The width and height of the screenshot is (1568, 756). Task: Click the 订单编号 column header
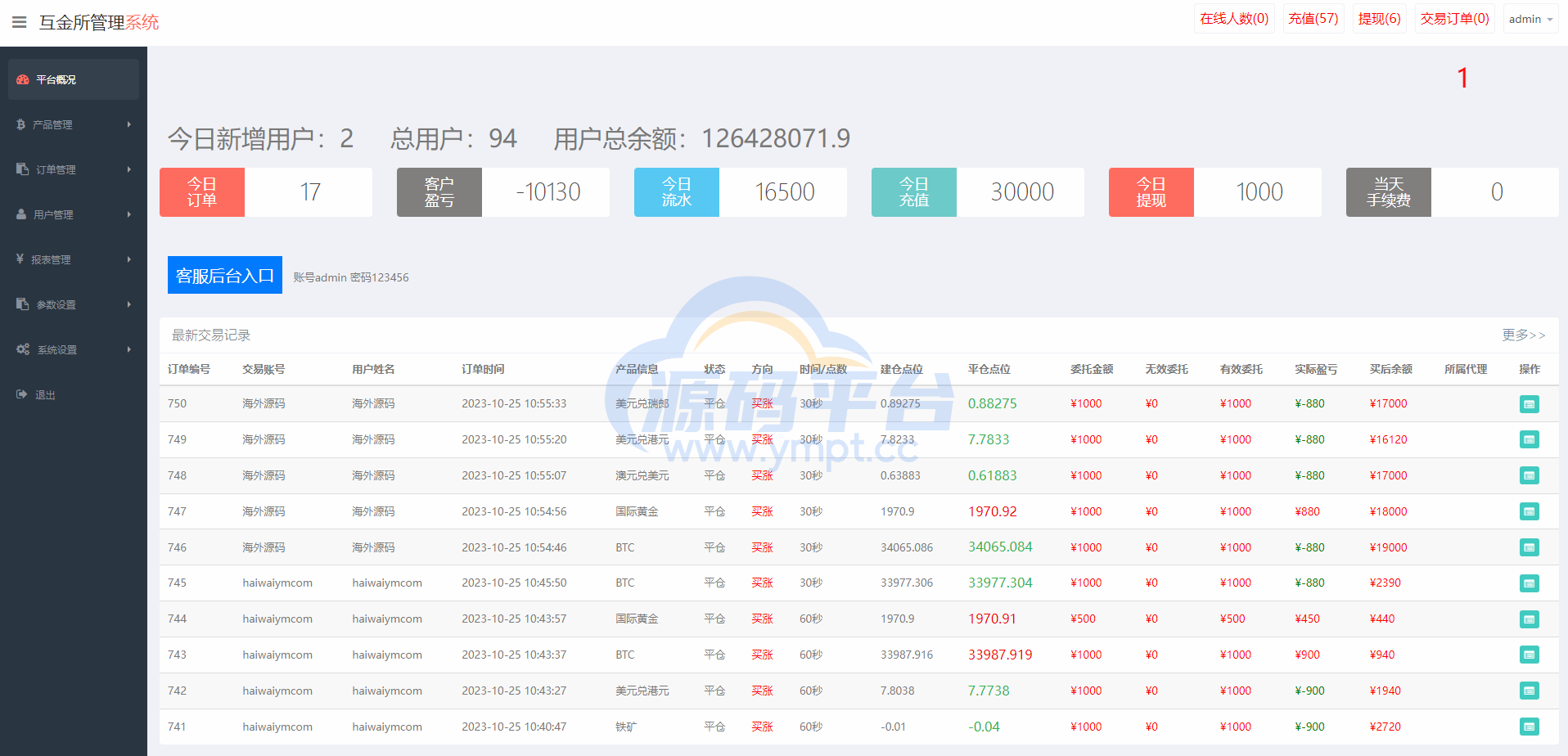point(189,369)
